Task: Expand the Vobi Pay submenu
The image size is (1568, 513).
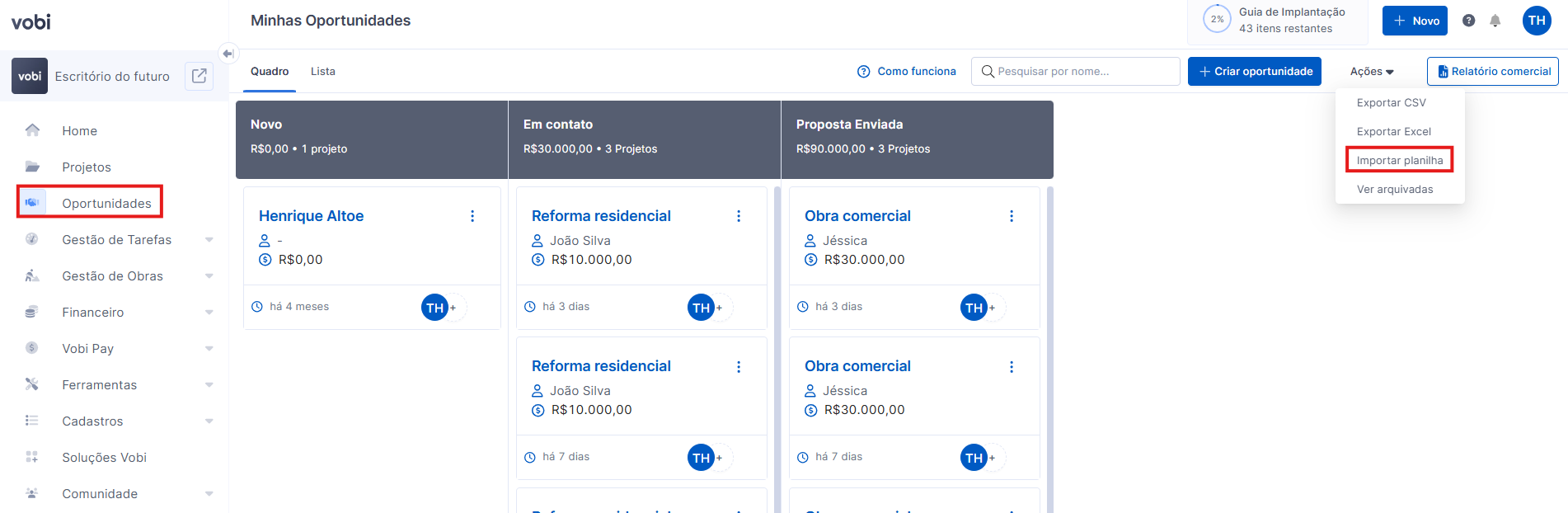Action: 209,349
